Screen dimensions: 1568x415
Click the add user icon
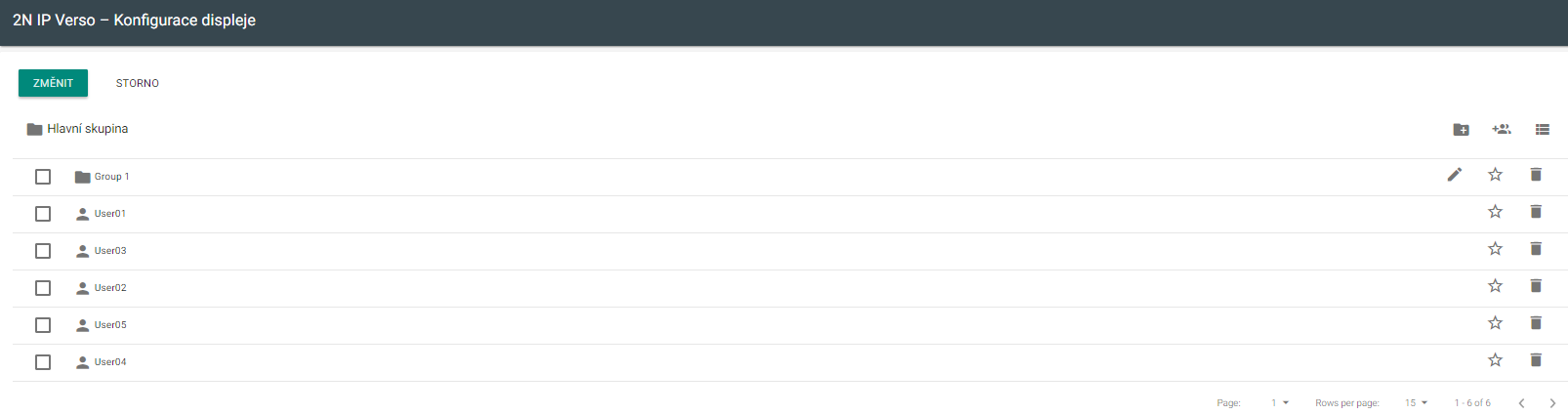[x=1502, y=129]
